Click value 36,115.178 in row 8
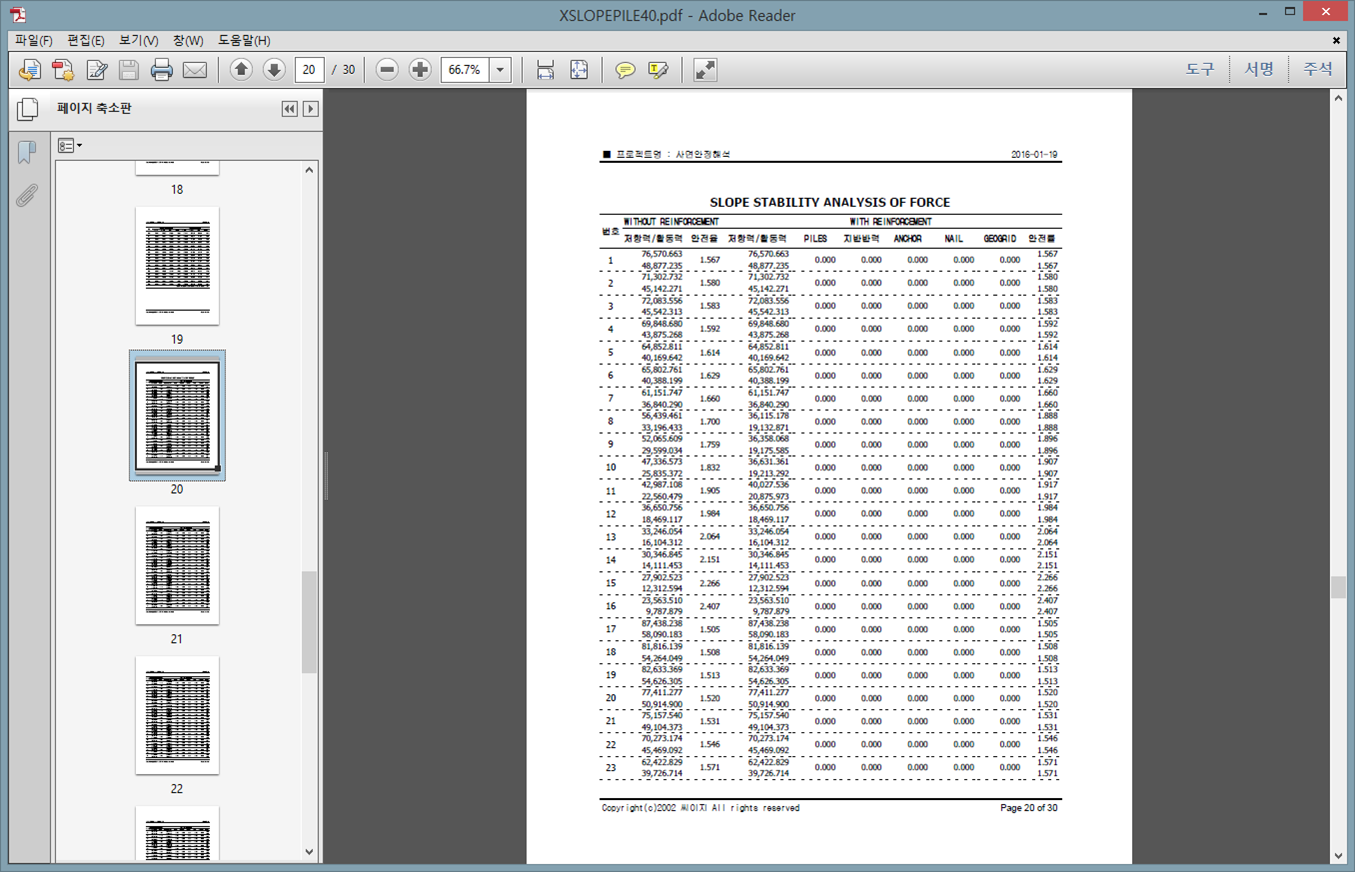This screenshot has height=872, width=1355. click(768, 415)
